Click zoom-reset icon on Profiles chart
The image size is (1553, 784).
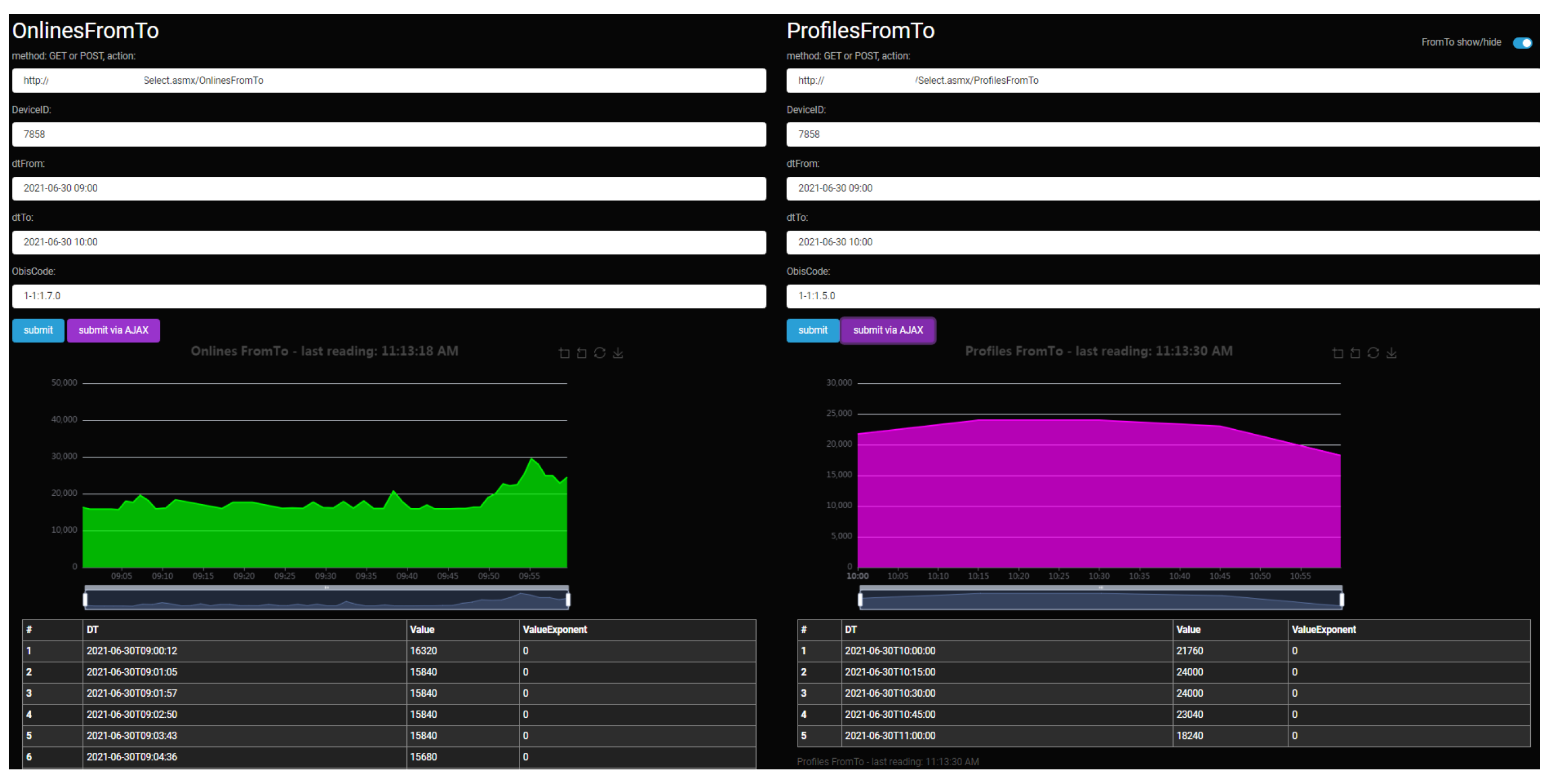[x=1354, y=353]
